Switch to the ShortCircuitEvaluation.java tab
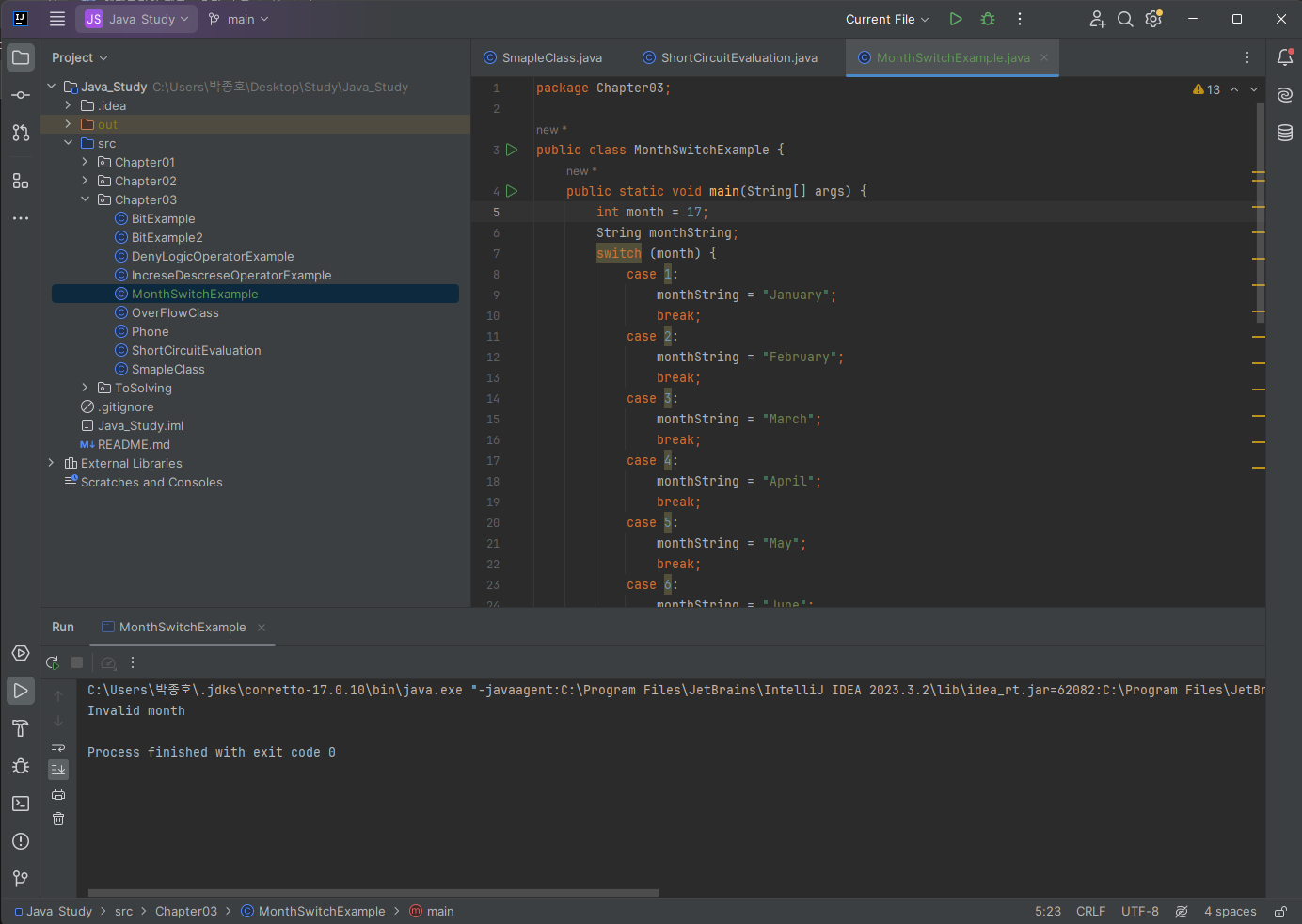The image size is (1302, 924). tap(738, 57)
